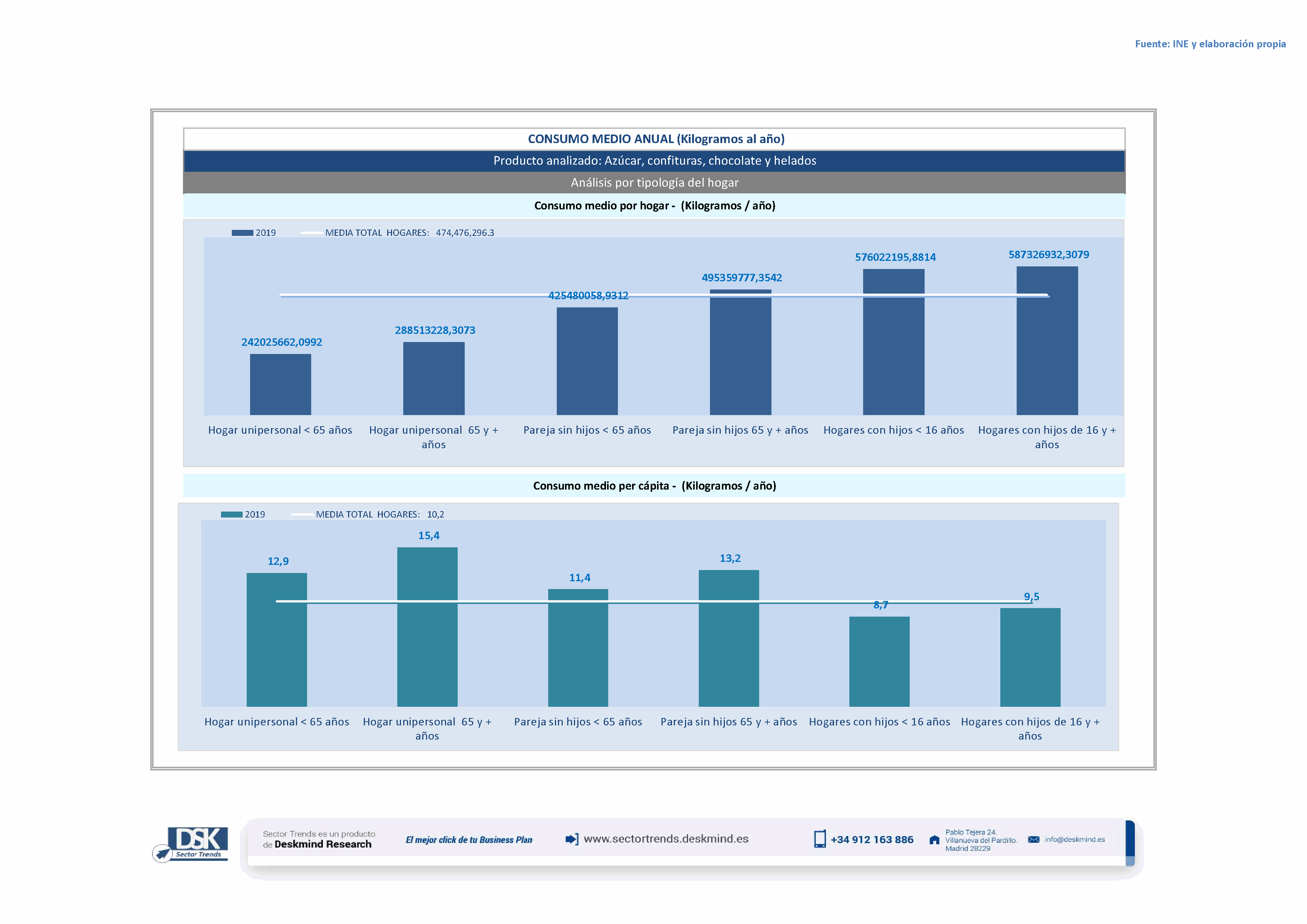Image resolution: width=1307 pixels, height=924 pixels.
Task: Click the 8,7 teal bar in per cápita chart
Action: (x=879, y=661)
